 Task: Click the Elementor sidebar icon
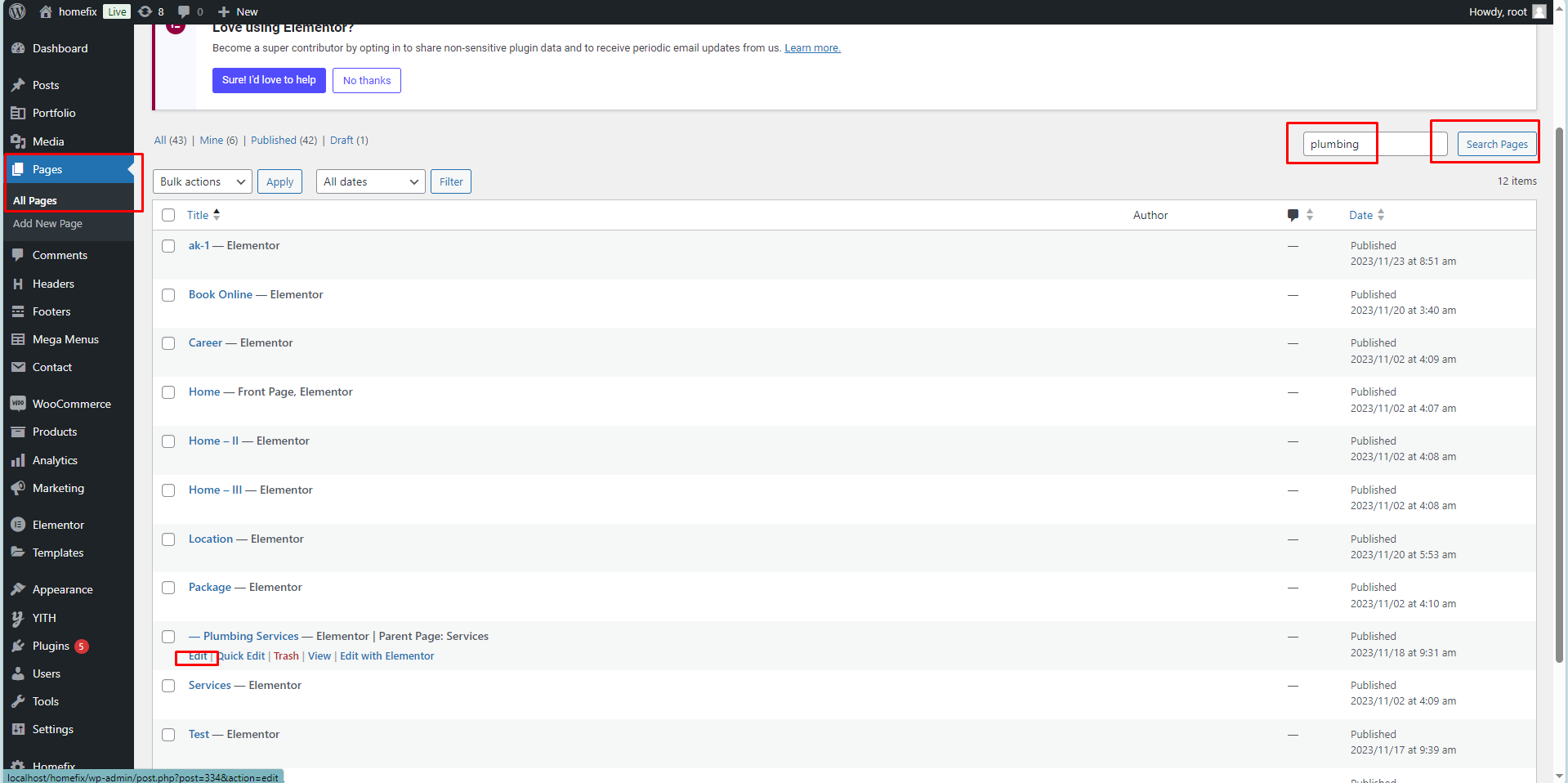pyautogui.click(x=18, y=525)
